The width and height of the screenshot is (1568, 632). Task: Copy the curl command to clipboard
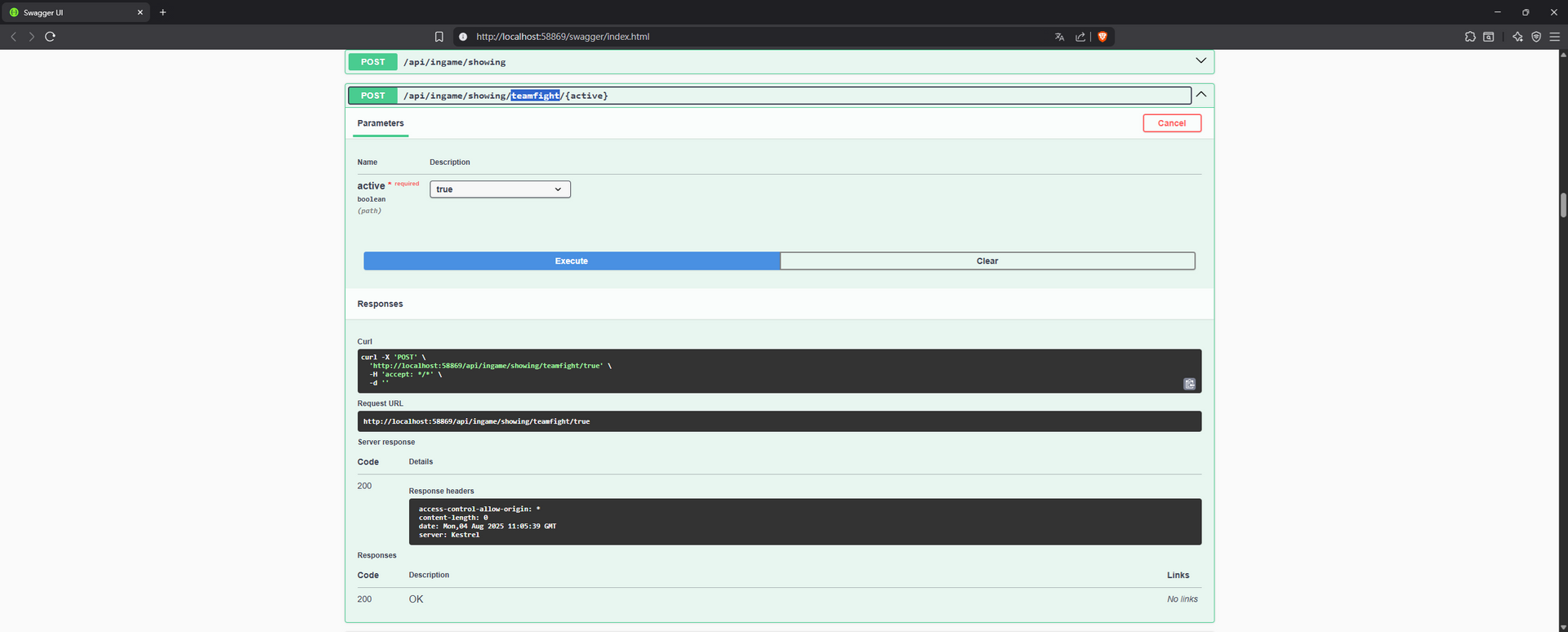point(1189,384)
